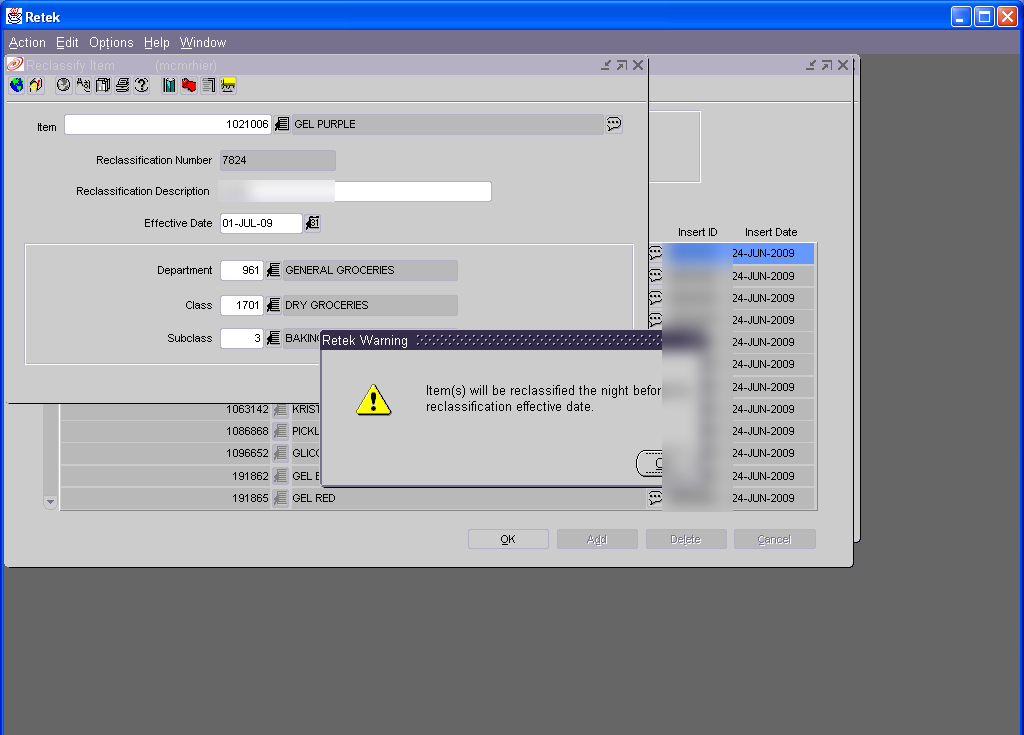Open the Help menu
The width and height of the screenshot is (1024, 735).
(157, 42)
